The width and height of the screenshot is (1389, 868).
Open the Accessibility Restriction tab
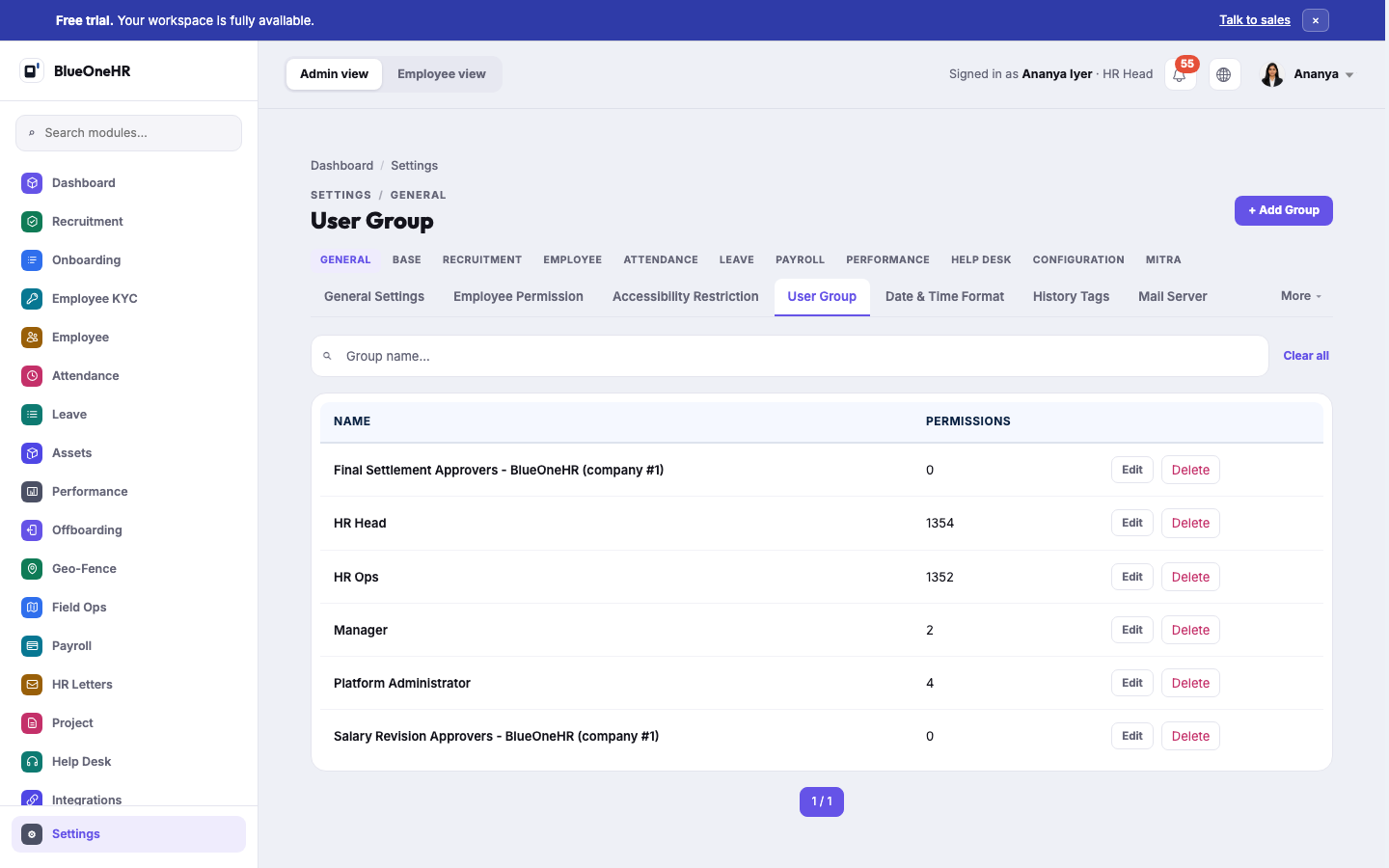point(685,297)
